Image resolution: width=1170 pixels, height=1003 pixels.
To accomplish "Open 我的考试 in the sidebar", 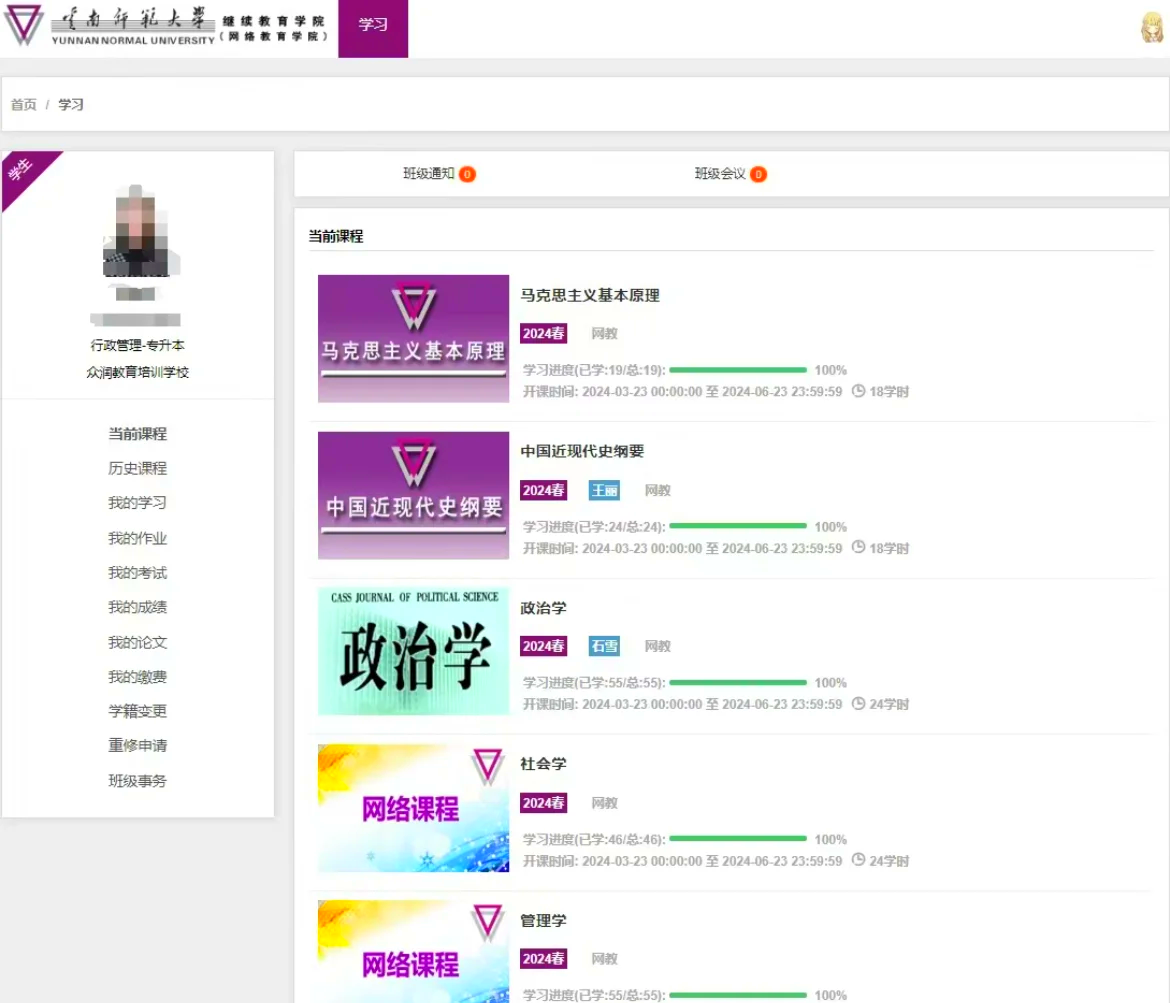I will 137,572.
